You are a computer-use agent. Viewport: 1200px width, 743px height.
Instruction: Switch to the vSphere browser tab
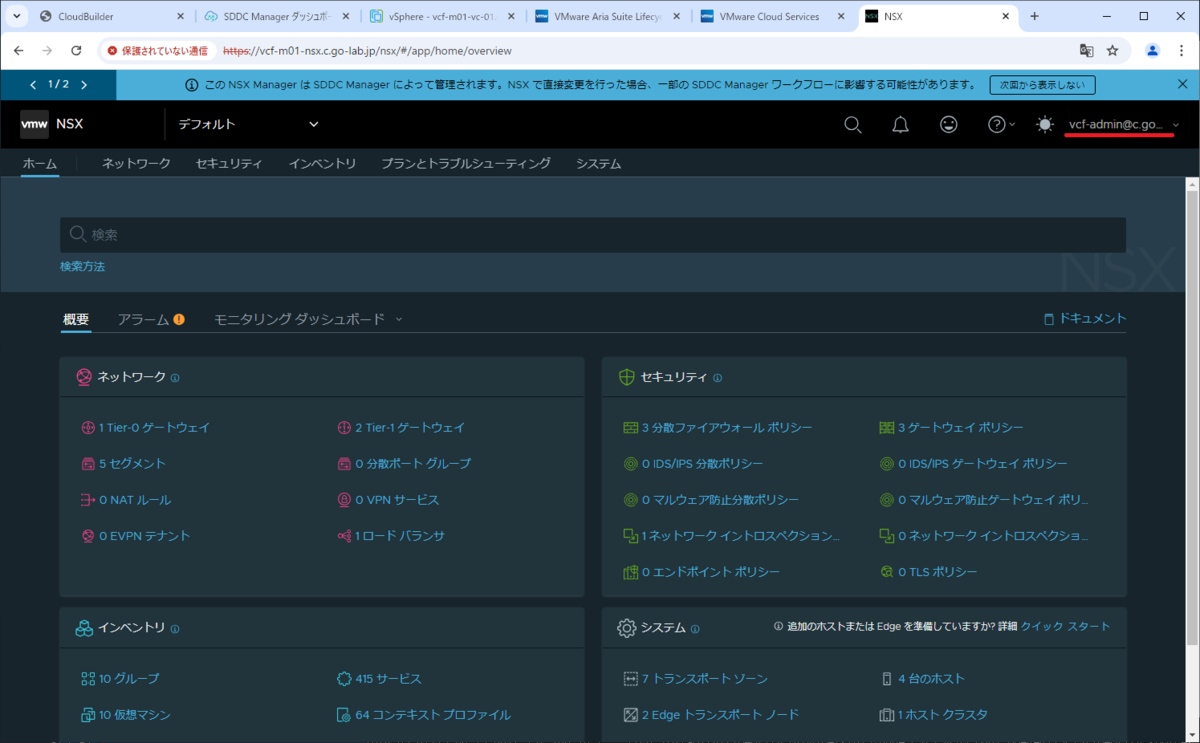442,17
